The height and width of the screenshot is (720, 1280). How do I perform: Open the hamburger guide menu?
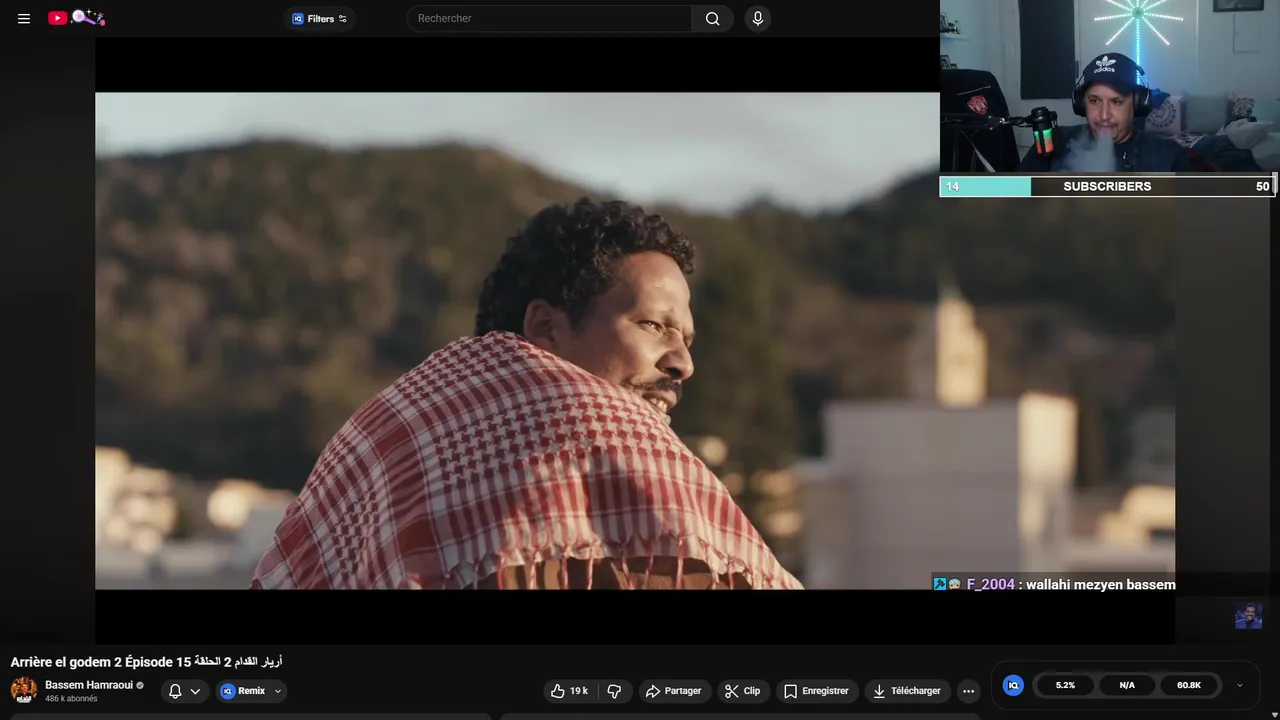tap(24, 18)
